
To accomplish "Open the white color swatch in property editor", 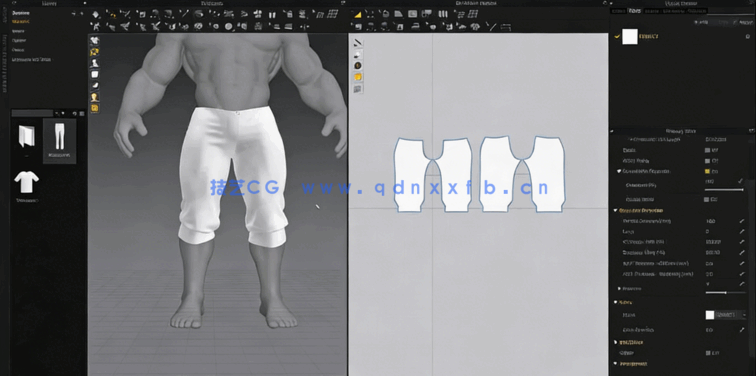I will [x=710, y=315].
